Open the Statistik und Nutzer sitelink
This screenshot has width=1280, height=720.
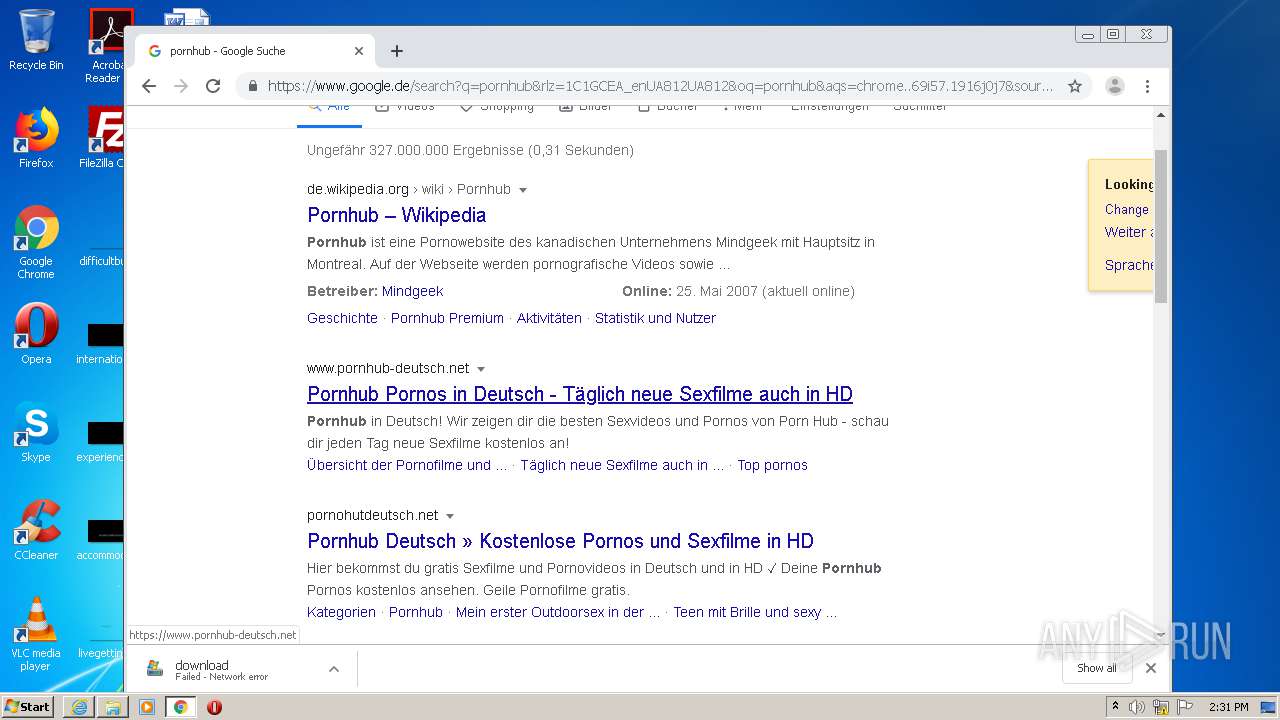click(655, 318)
